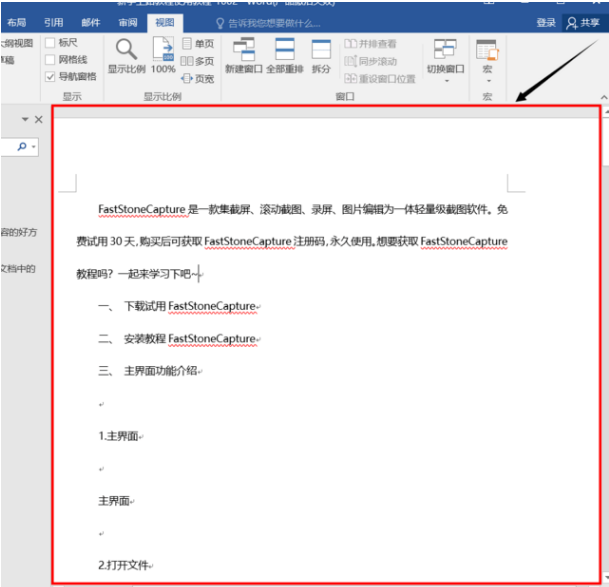Click the line 1.主界面
The width and height of the screenshot is (609, 587).
120,436
